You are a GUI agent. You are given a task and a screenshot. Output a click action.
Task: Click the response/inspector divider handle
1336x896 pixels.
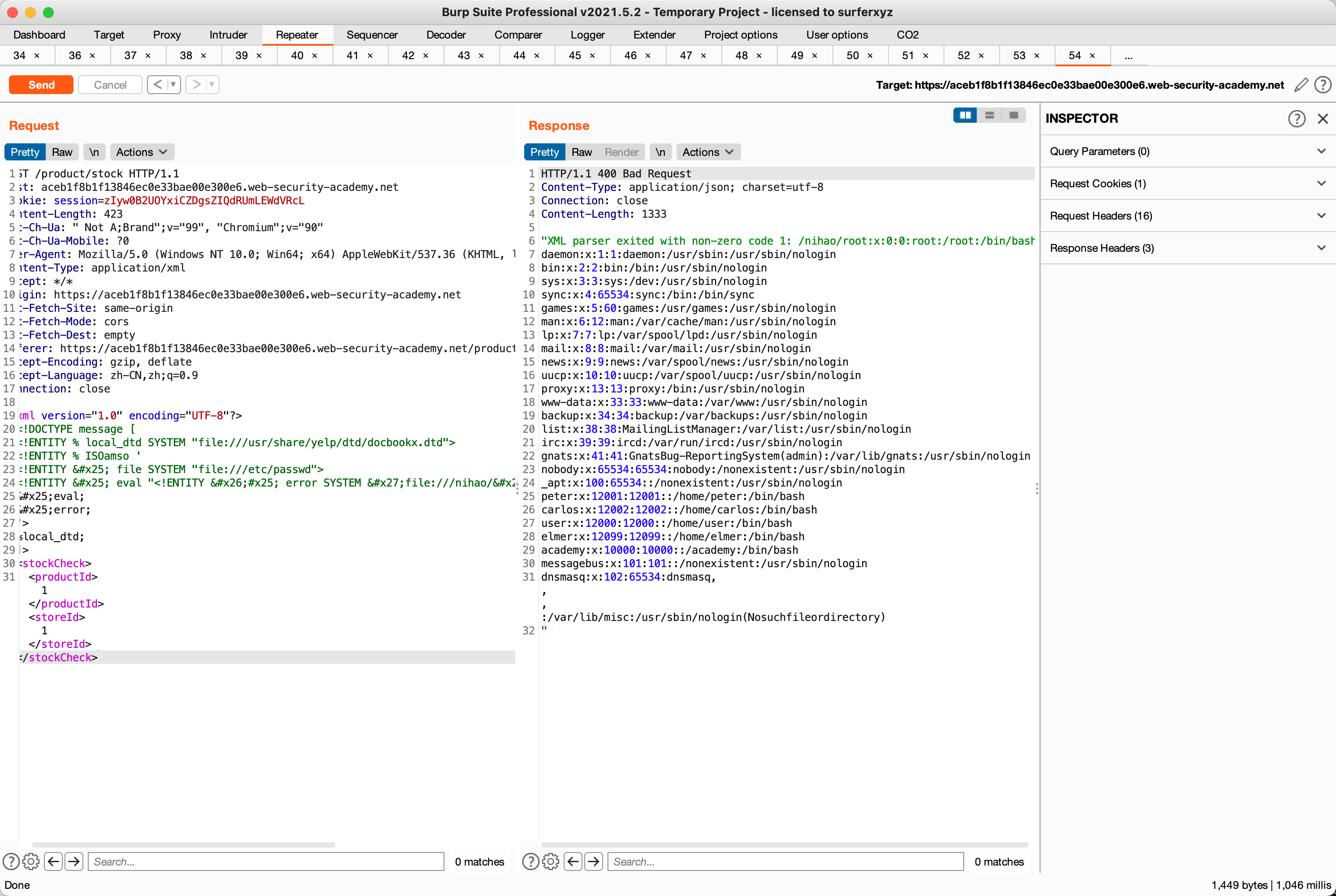1037,489
